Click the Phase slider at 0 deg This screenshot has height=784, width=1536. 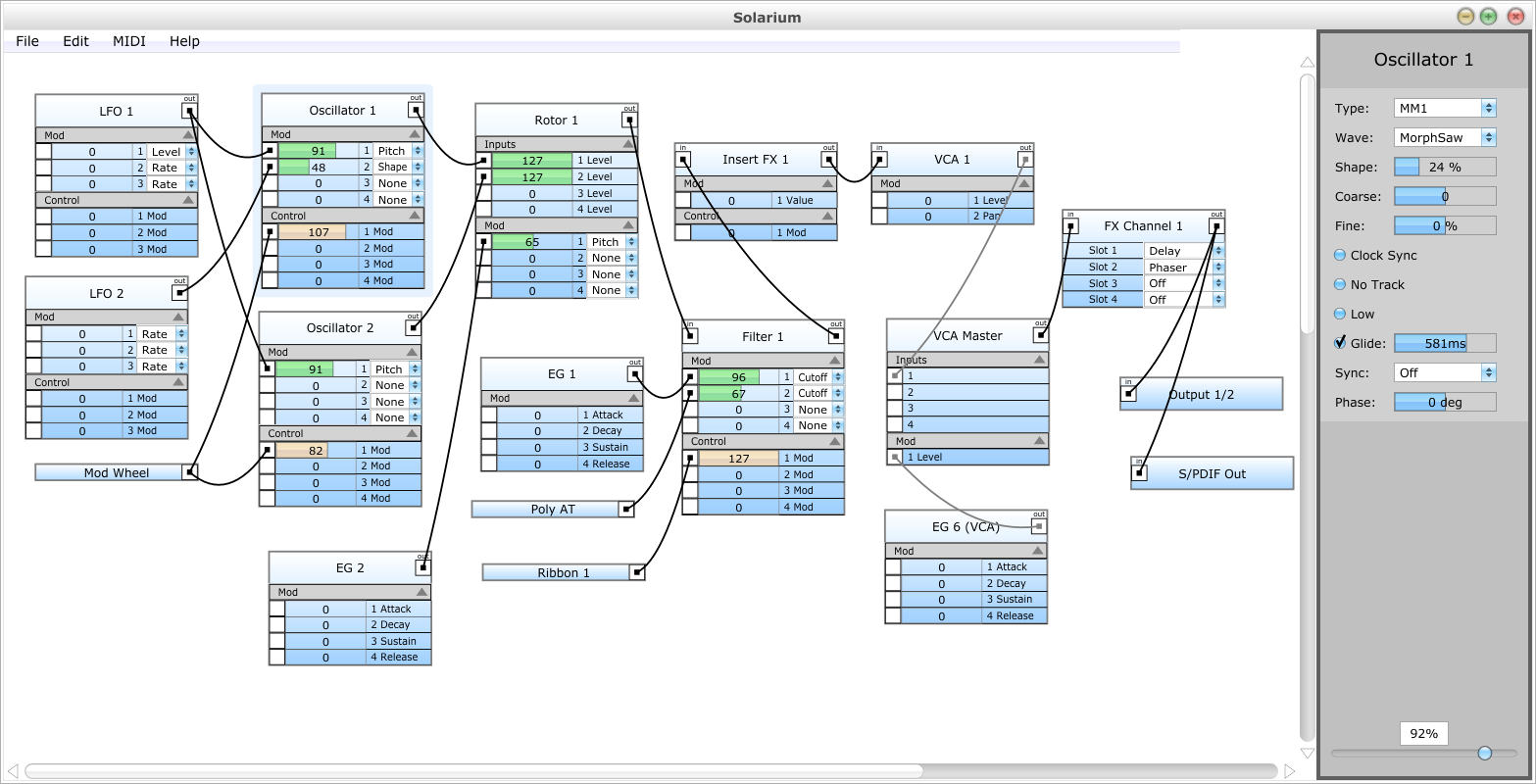click(1445, 402)
